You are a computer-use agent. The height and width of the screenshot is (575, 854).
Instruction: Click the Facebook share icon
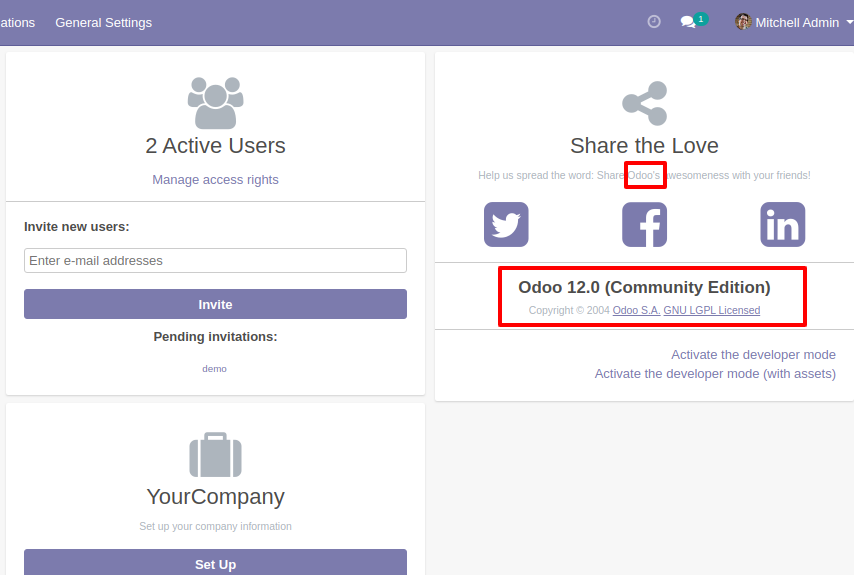point(644,224)
